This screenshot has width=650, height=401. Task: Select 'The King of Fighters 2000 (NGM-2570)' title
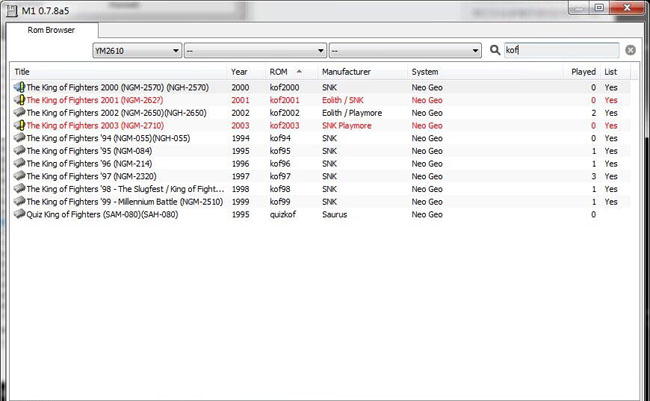[x=118, y=87]
